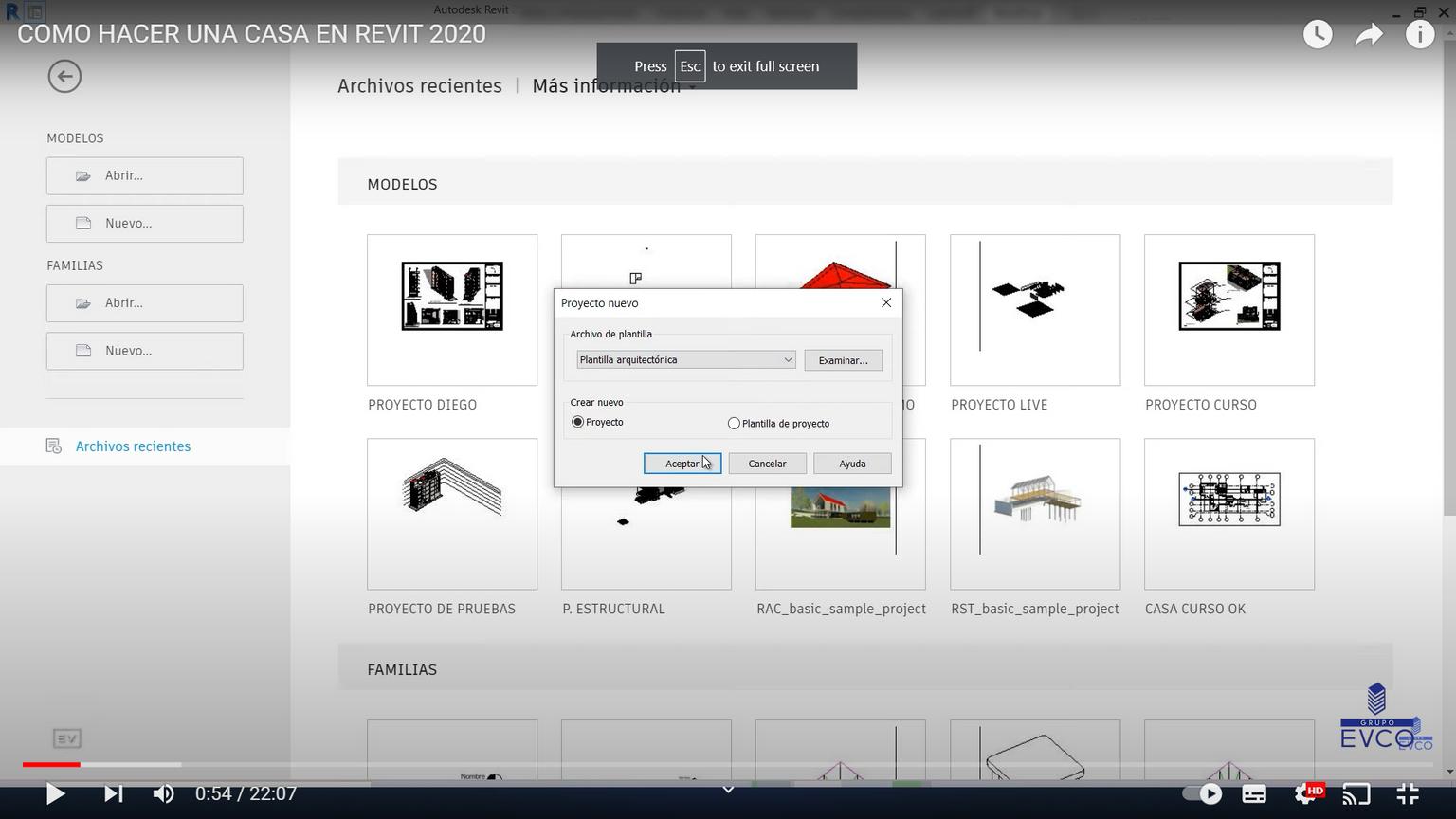
Task: Click Abrir under FAMILIAS
Action: [x=145, y=303]
